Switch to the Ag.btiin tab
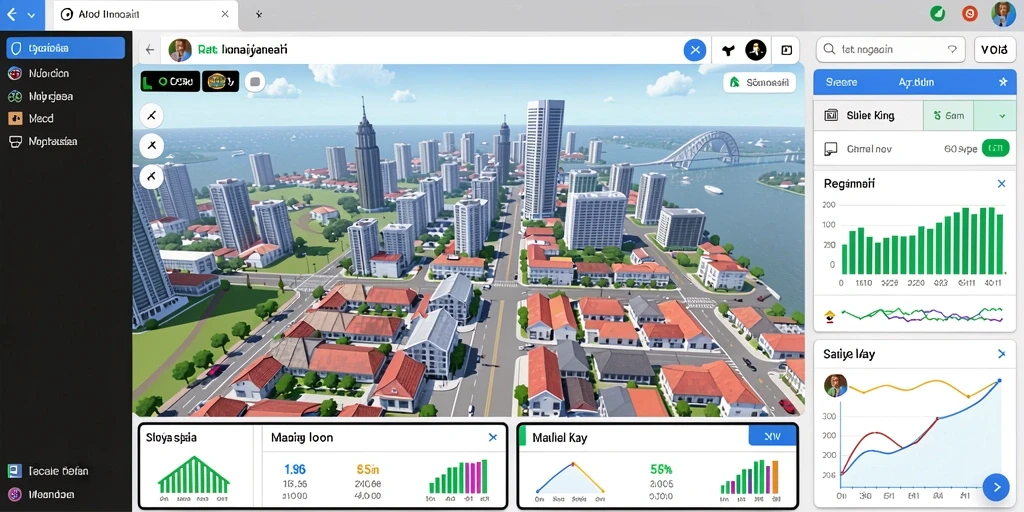 pyautogui.click(x=916, y=82)
